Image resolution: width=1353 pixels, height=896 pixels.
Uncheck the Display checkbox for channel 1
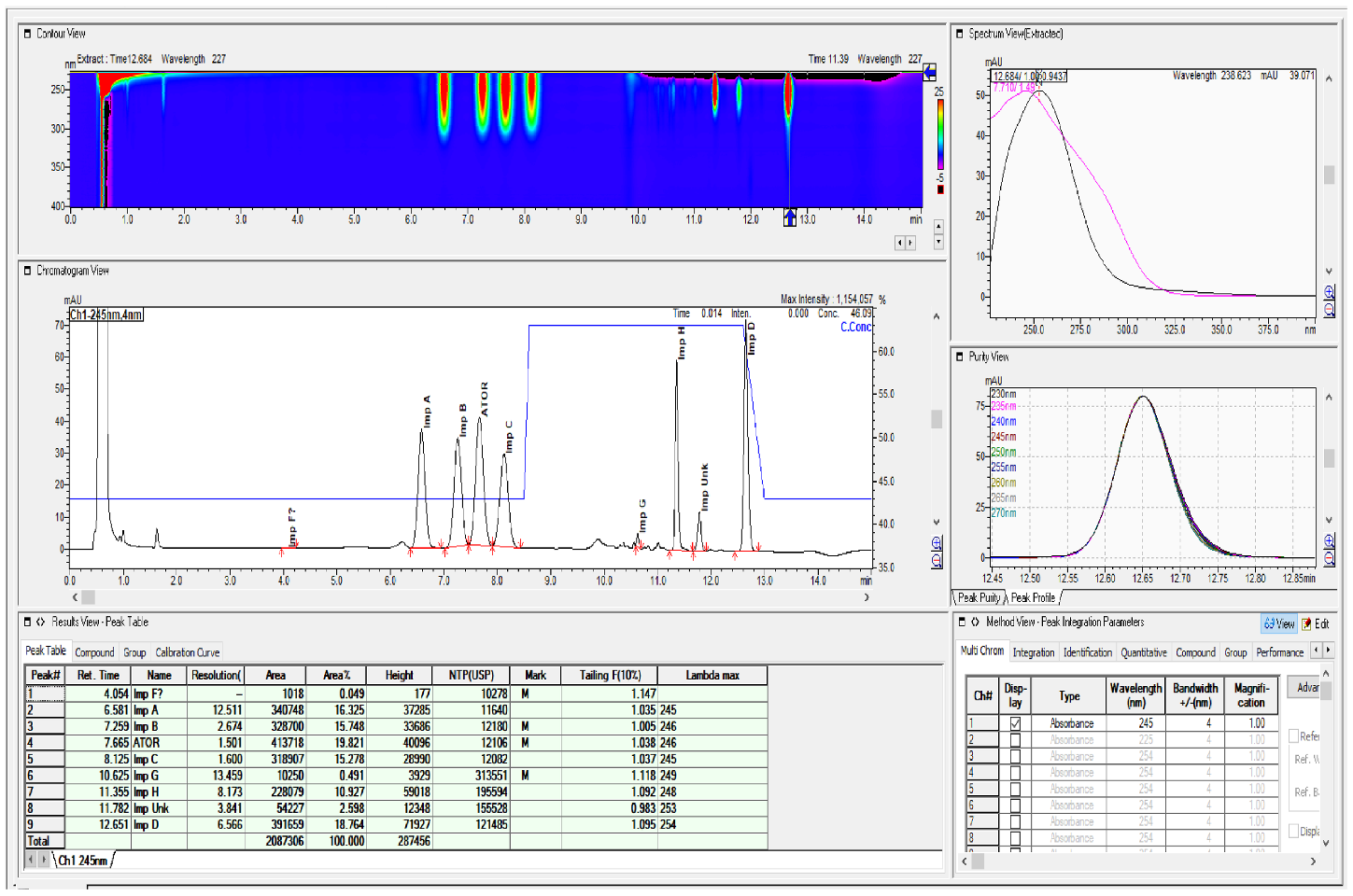point(1015,723)
